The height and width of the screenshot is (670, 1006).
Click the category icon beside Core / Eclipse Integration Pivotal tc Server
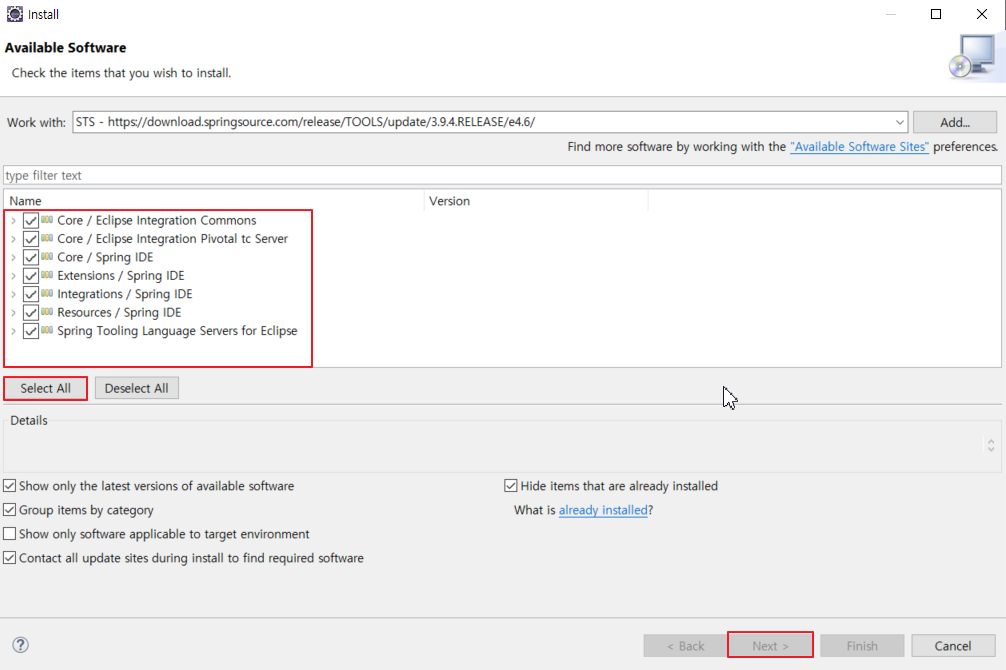point(47,238)
